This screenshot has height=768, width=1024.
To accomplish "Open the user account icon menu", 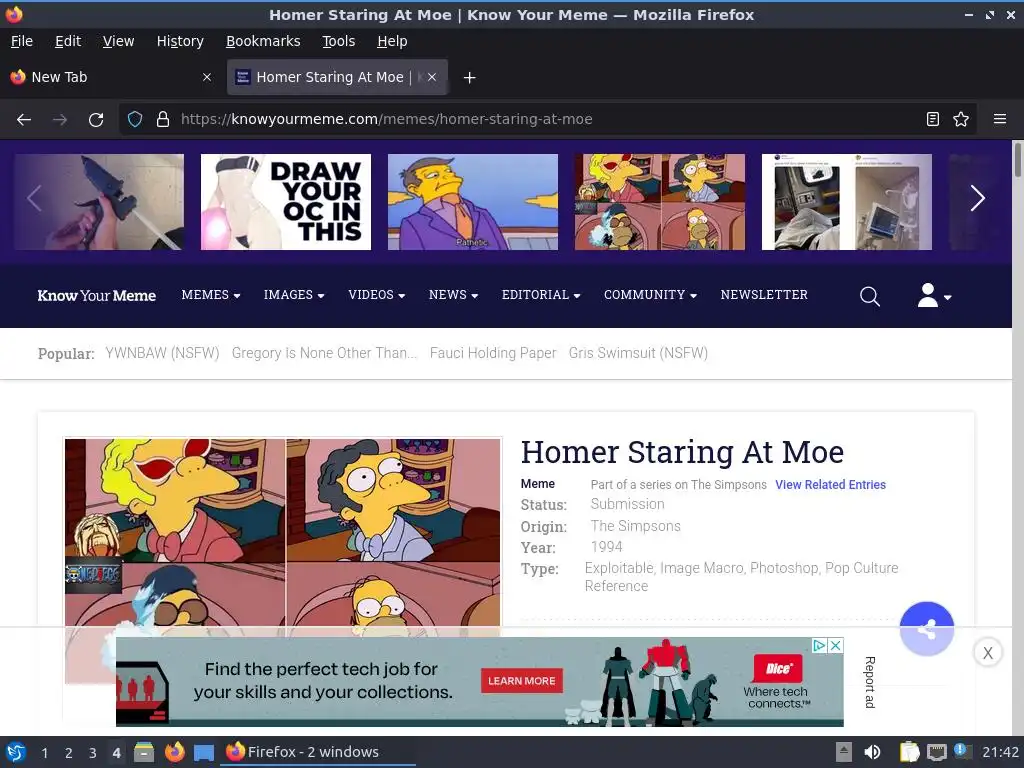I will tap(934, 295).
